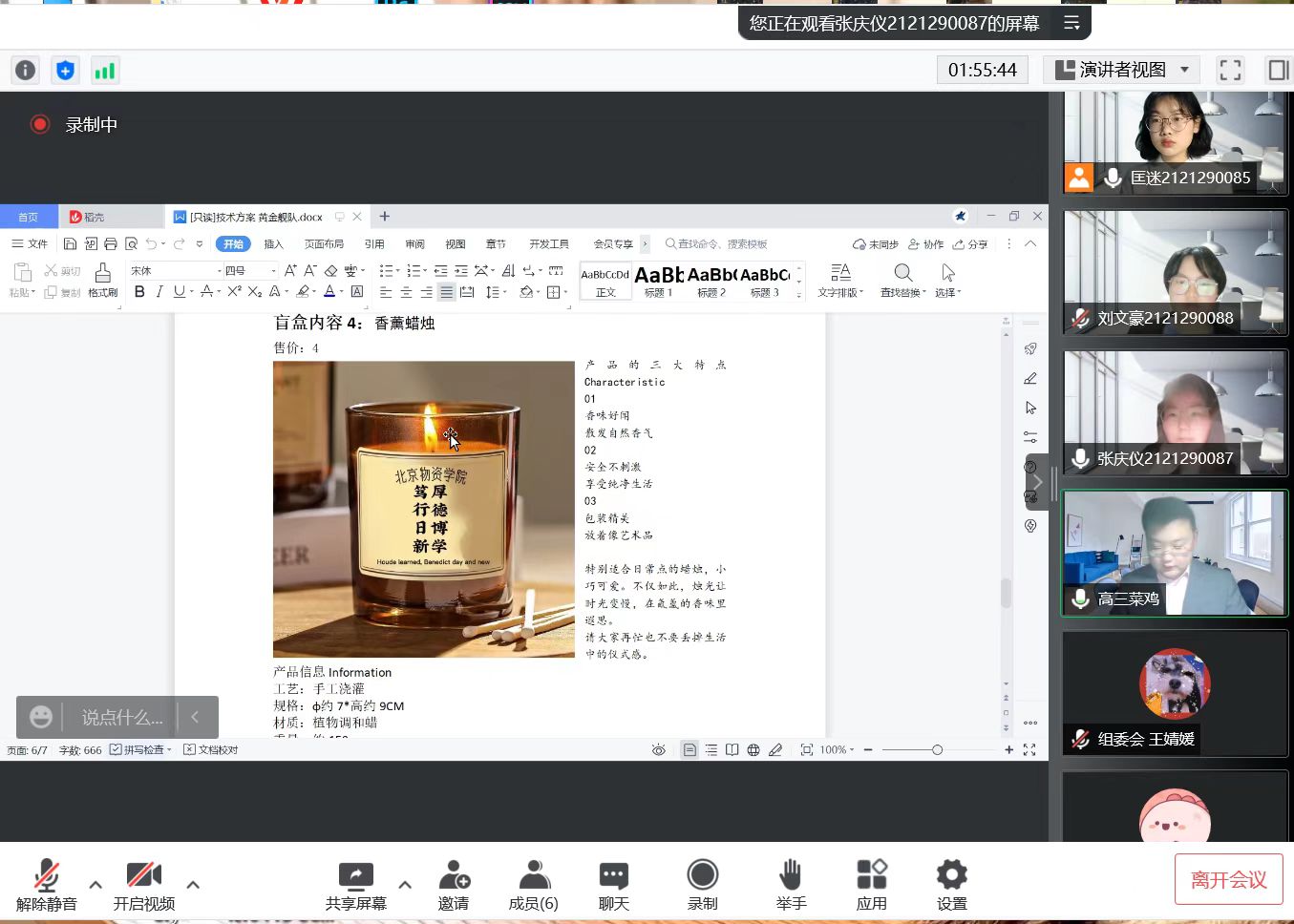The width and height of the screenshot is (1294, 924).
Task: Unmute the microphone
Action: click(x=46, y=884)
